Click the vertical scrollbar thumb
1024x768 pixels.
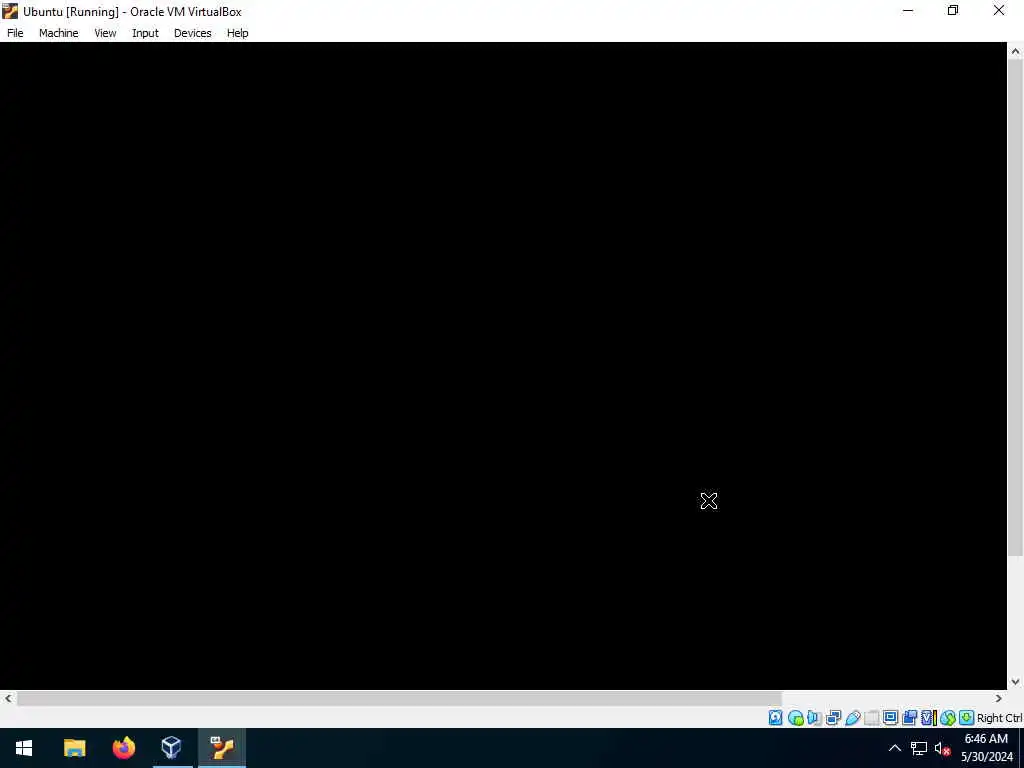tap(1016, 308)
